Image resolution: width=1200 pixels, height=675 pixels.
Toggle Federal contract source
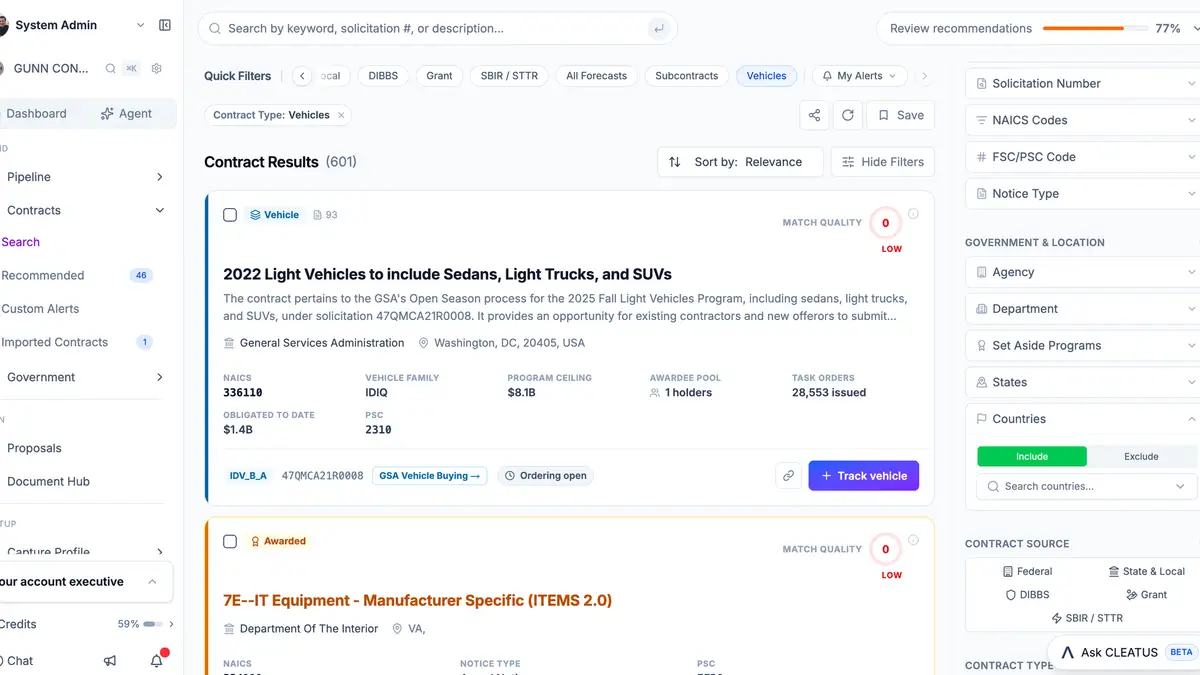point(1028,572)
